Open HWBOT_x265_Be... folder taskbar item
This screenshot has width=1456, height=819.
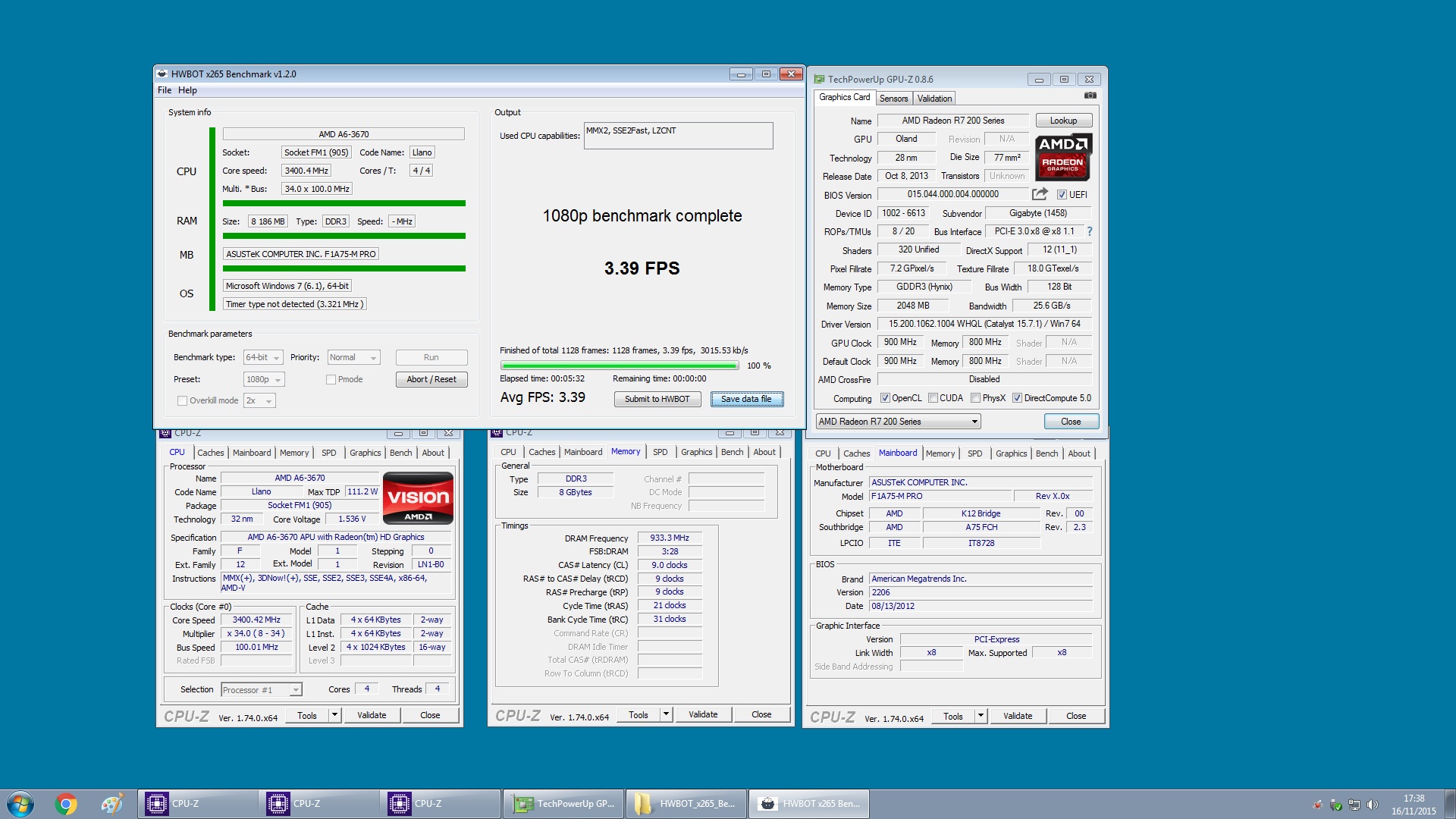[x=686, y=804]
